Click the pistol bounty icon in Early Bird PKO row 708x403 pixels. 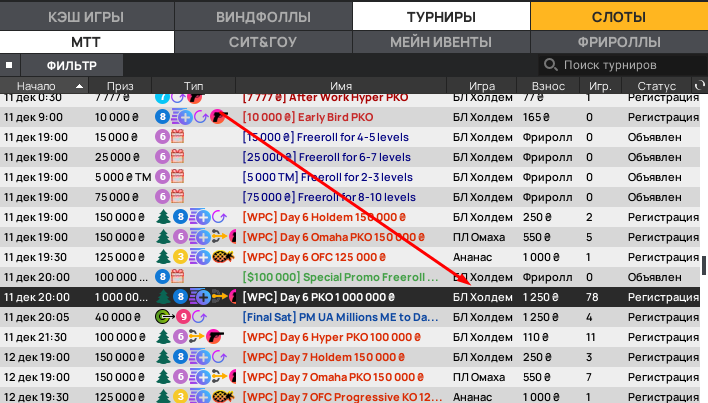click(217, 117)
